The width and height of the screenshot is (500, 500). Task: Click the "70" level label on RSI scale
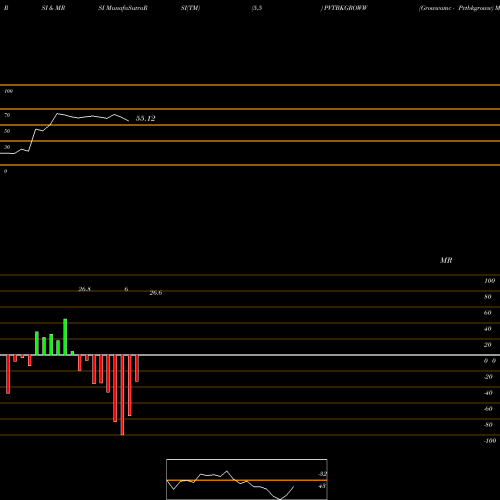(x=7, y=115)
